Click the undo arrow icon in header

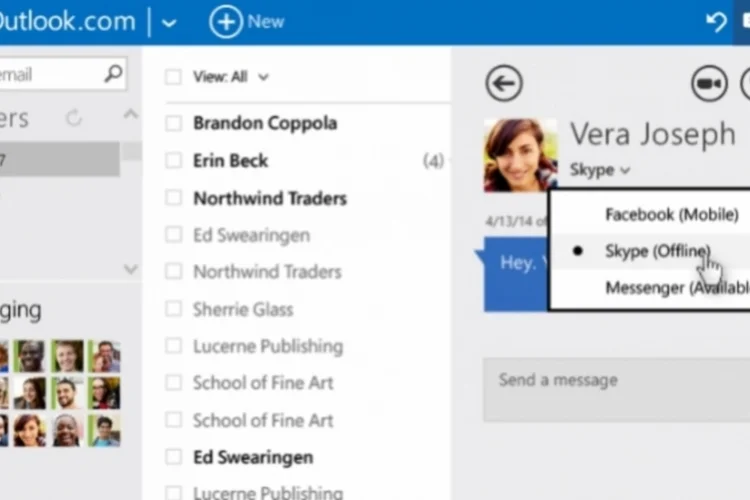(716, 22)
